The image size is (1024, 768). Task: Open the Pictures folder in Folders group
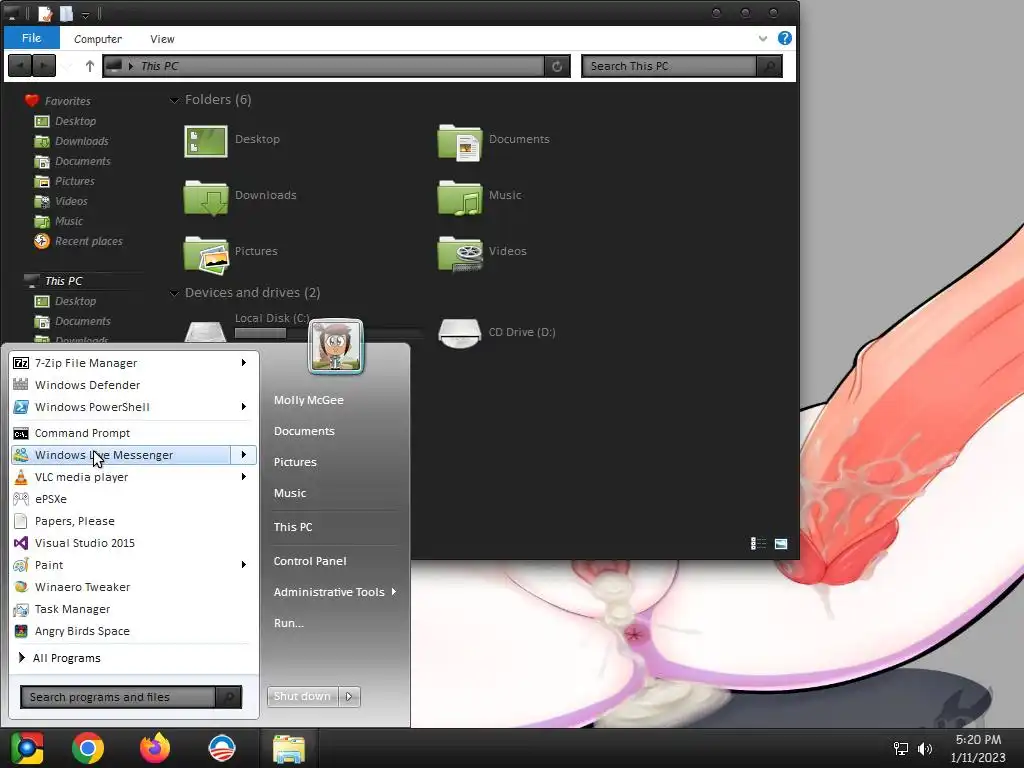click(231, 253)
